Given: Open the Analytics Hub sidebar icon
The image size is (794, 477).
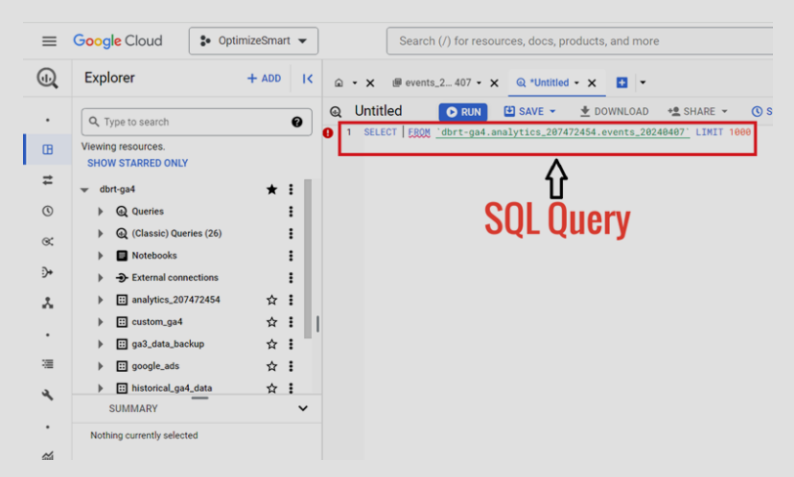Looking at the screenshot, I should pyautogui.click(x=48, y=242).
